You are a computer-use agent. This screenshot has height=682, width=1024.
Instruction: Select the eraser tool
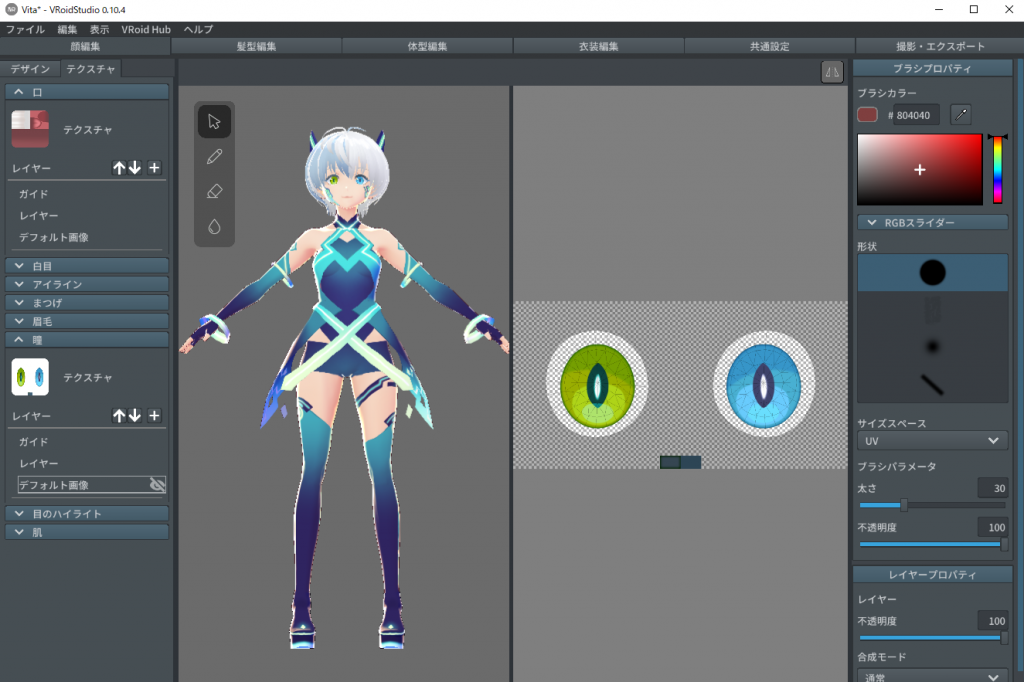(x=214, y=192)
